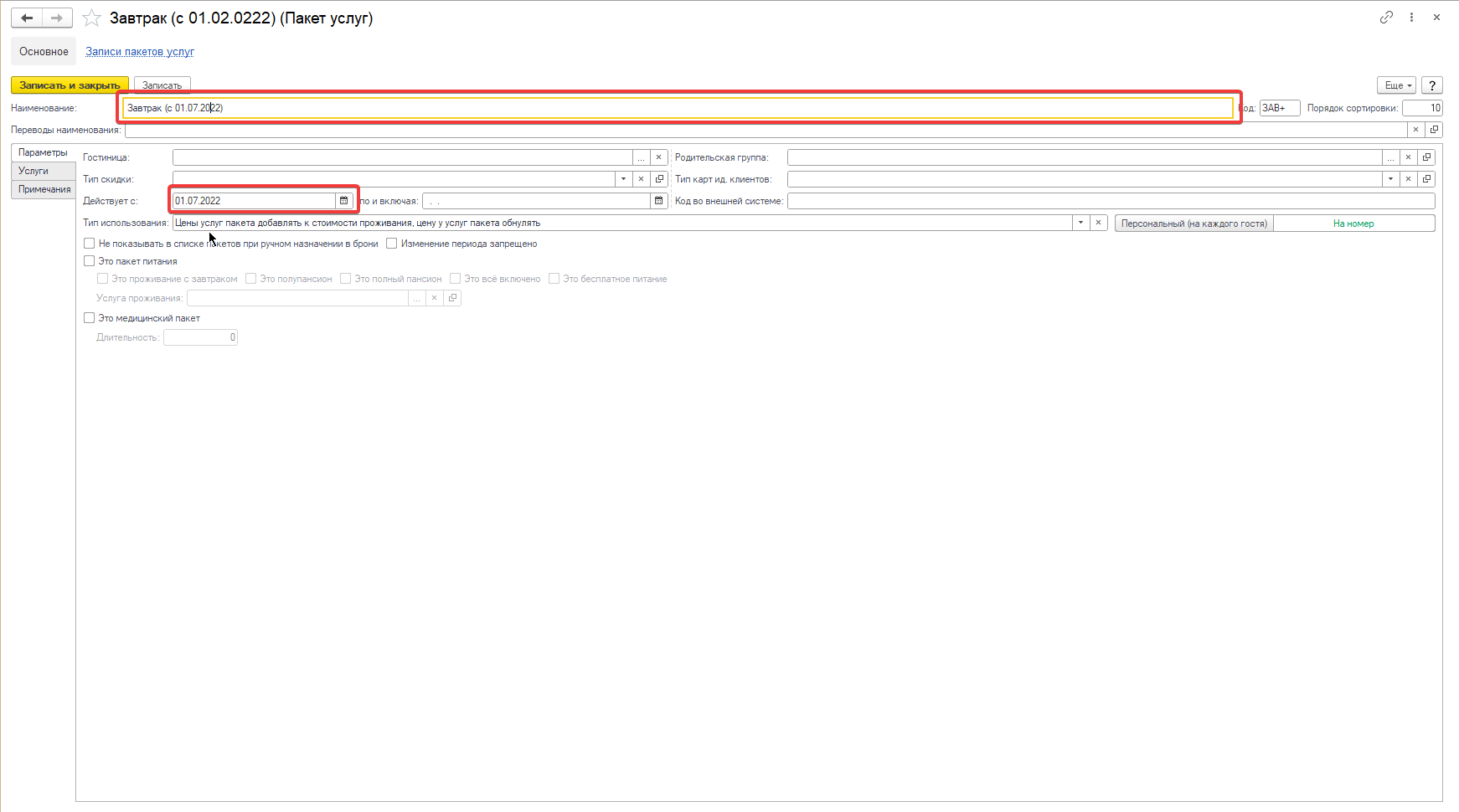Open the Тип скидки item form

point(659,179)
